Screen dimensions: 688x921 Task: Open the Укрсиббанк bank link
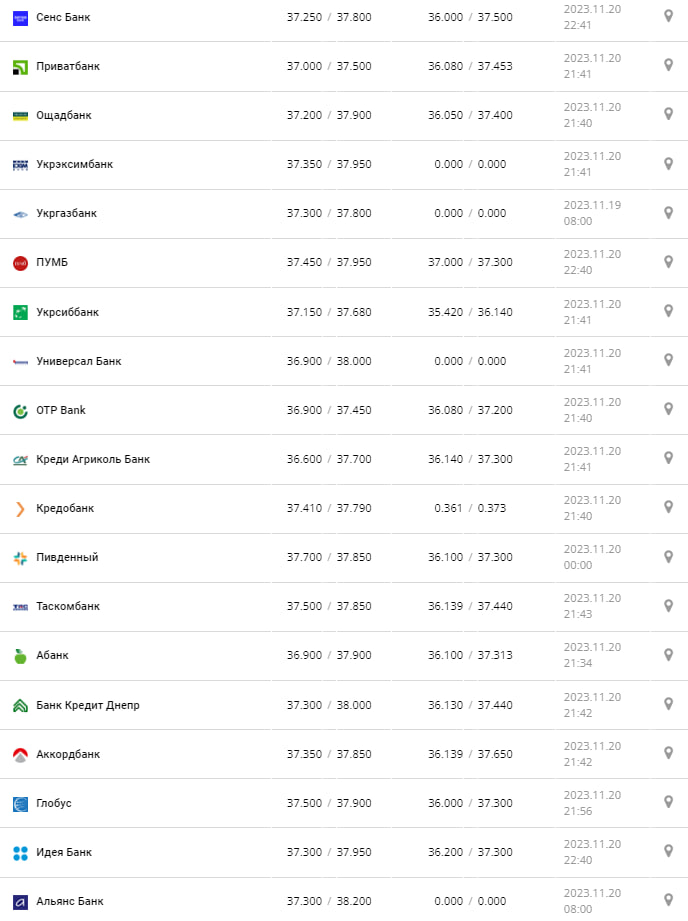tap(67, 312)
